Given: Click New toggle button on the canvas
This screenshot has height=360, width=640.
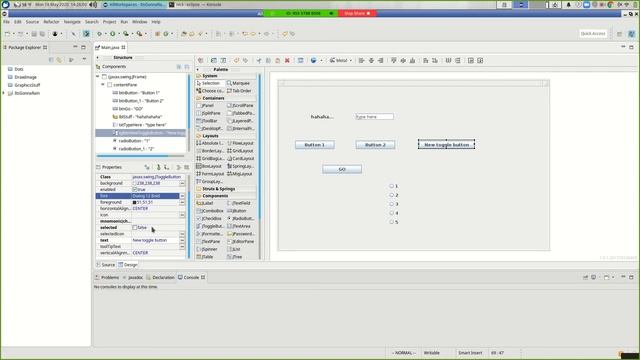Looking at the screenshot, I should [x=447, y=144].
